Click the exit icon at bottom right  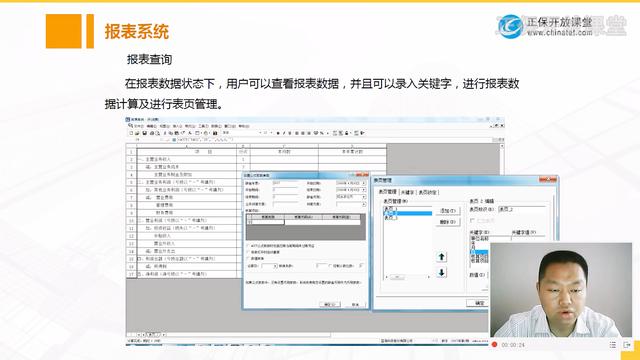(x=627, y=345)
